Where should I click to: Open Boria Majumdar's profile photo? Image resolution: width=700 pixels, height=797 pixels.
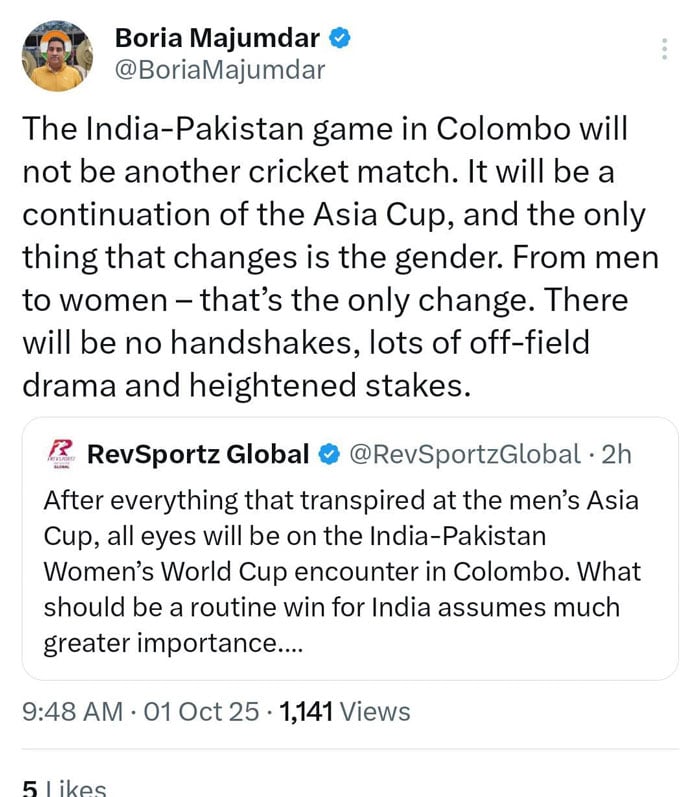click(x=57, y=56)
